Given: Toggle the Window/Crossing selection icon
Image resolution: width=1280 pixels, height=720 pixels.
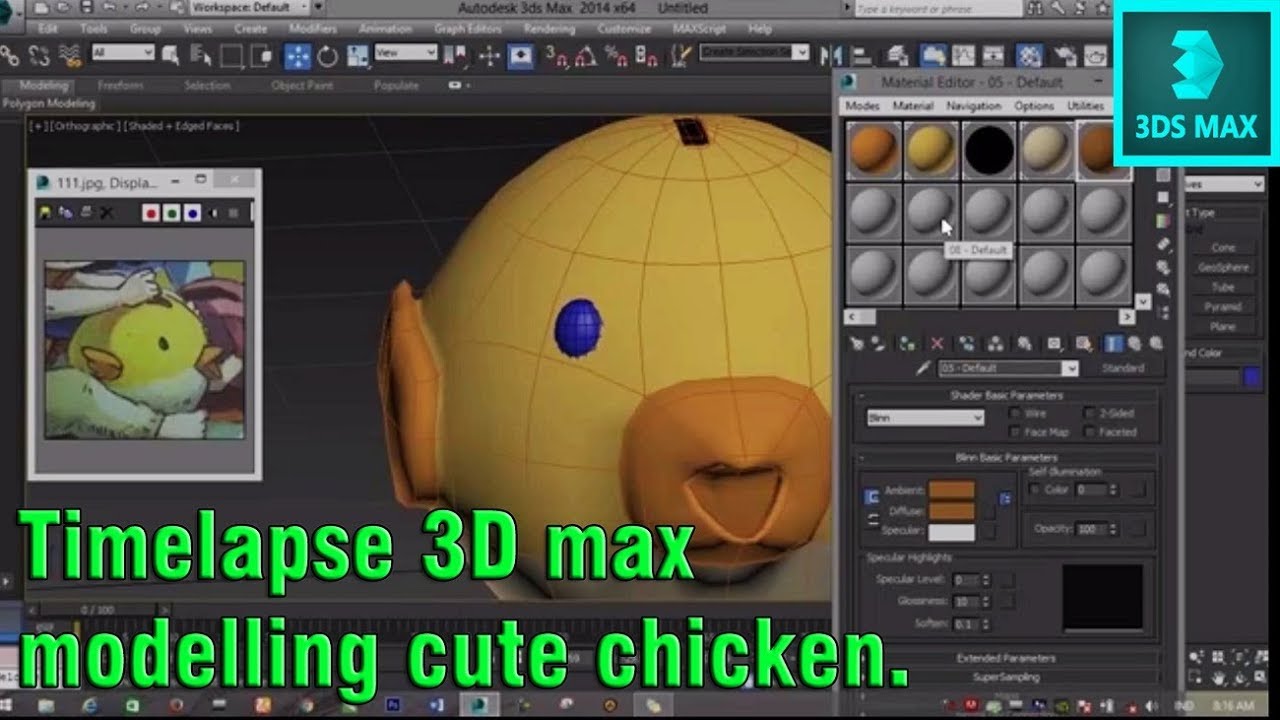Looking at the screenshot, I should coord(260,55).
